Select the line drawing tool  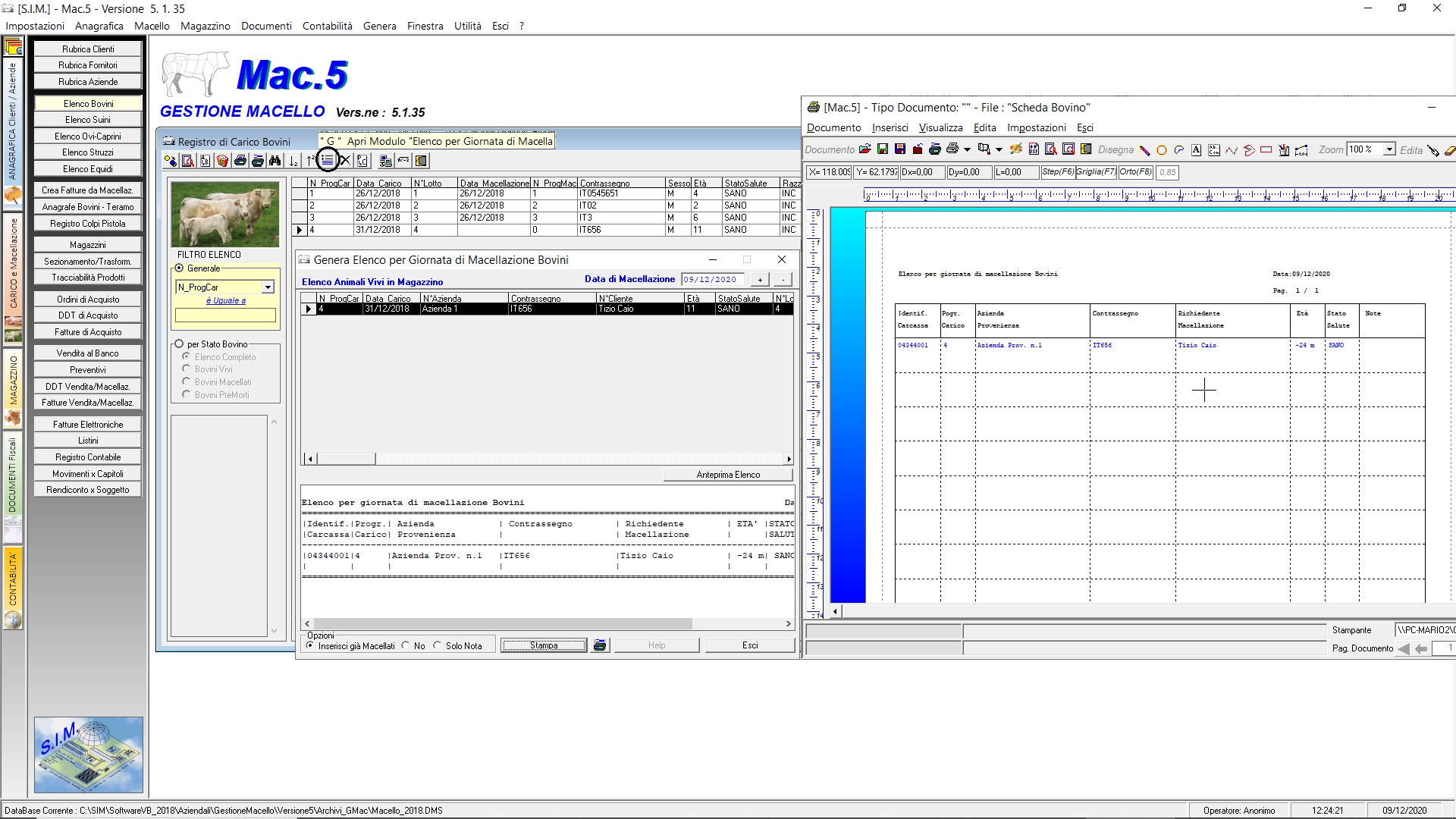1144,150
